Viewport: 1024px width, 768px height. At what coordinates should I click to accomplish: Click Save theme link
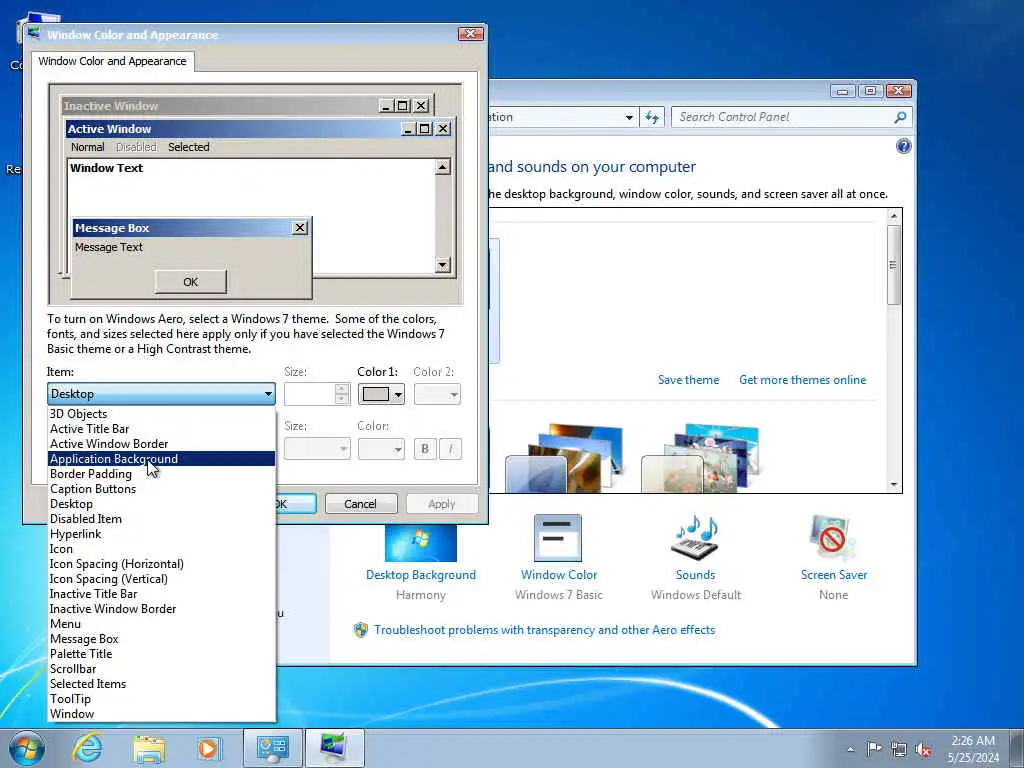(688, 380)
